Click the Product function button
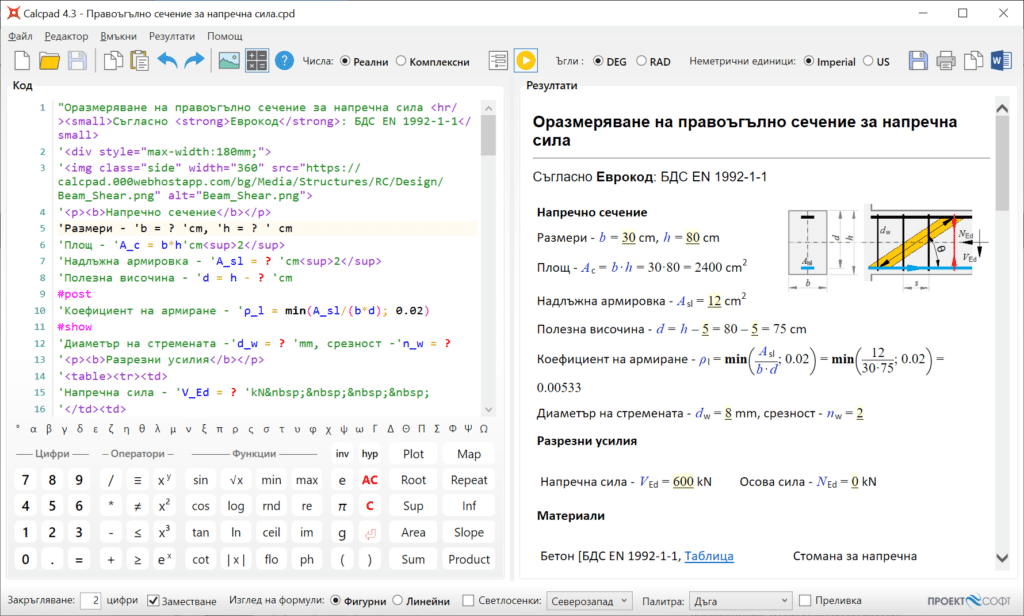This screenshot has height=616, width=1024. pos(469,560)
